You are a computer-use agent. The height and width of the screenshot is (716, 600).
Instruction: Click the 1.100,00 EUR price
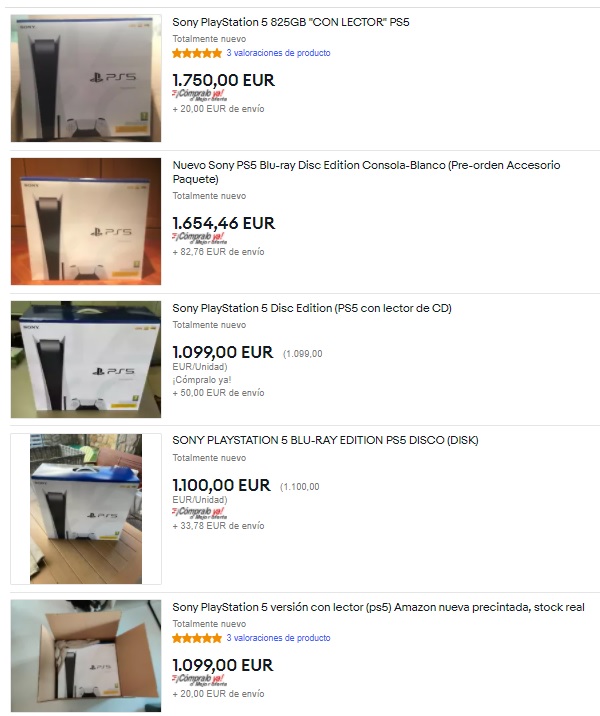click(221, 485)
